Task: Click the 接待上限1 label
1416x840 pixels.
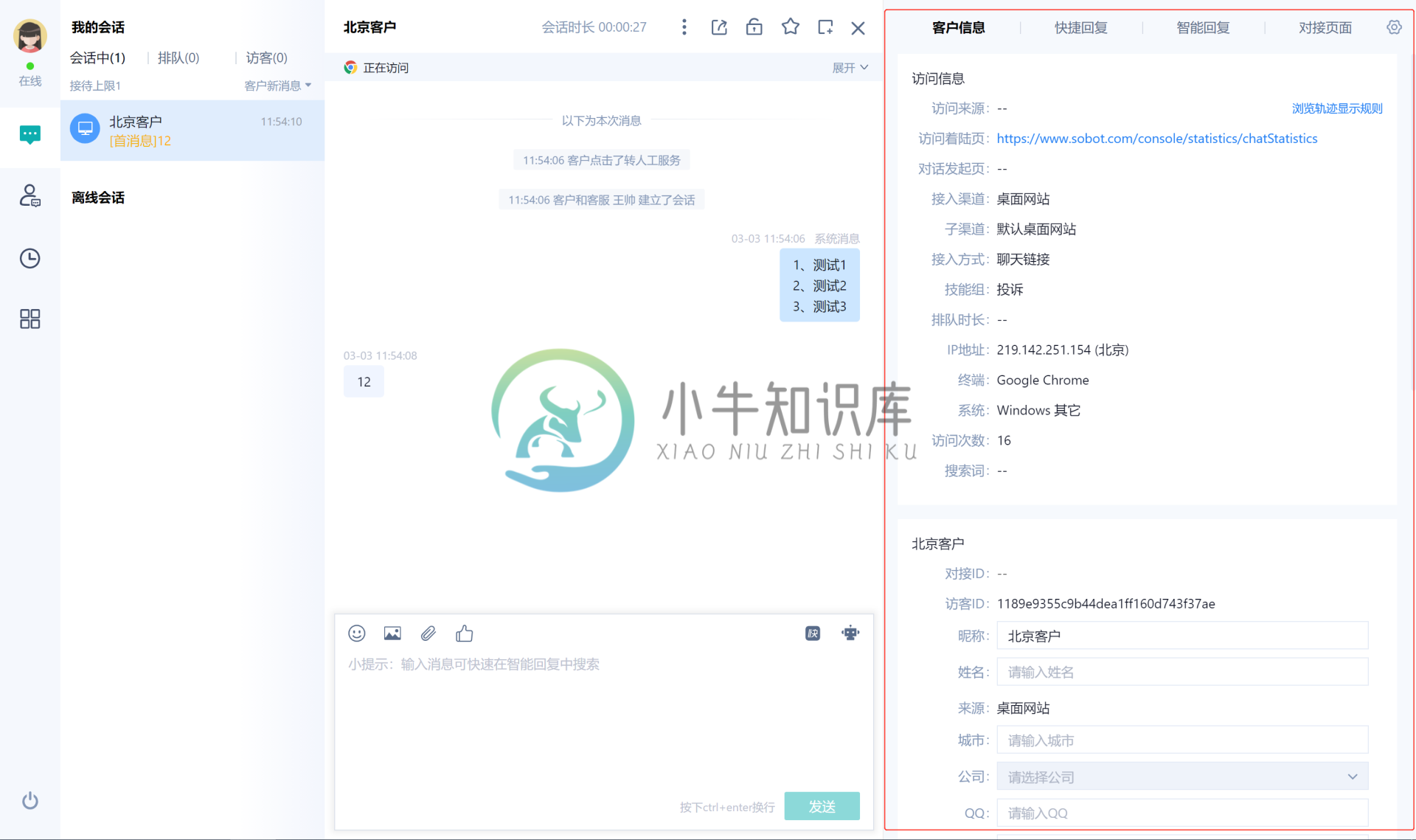Action: (95, 86)
